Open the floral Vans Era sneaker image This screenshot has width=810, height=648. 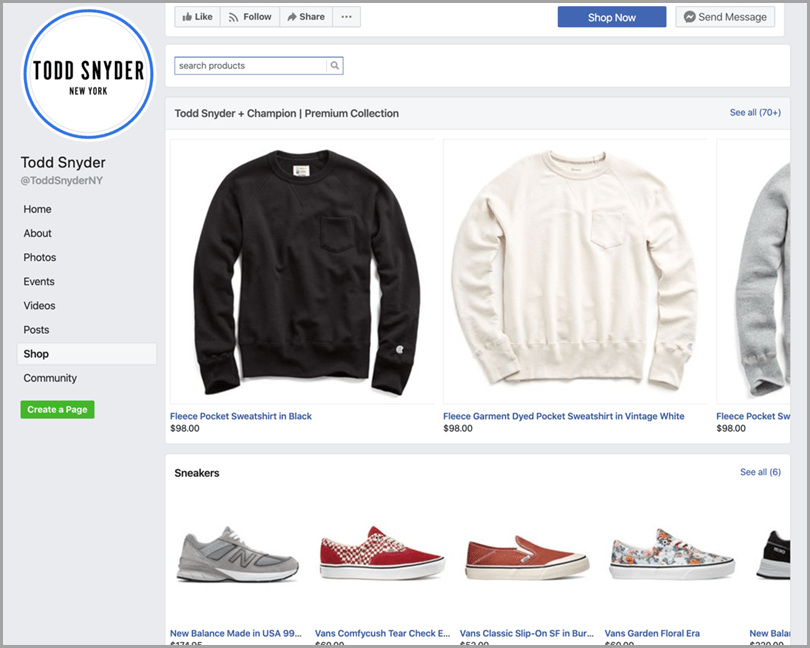tap(672, 556)
